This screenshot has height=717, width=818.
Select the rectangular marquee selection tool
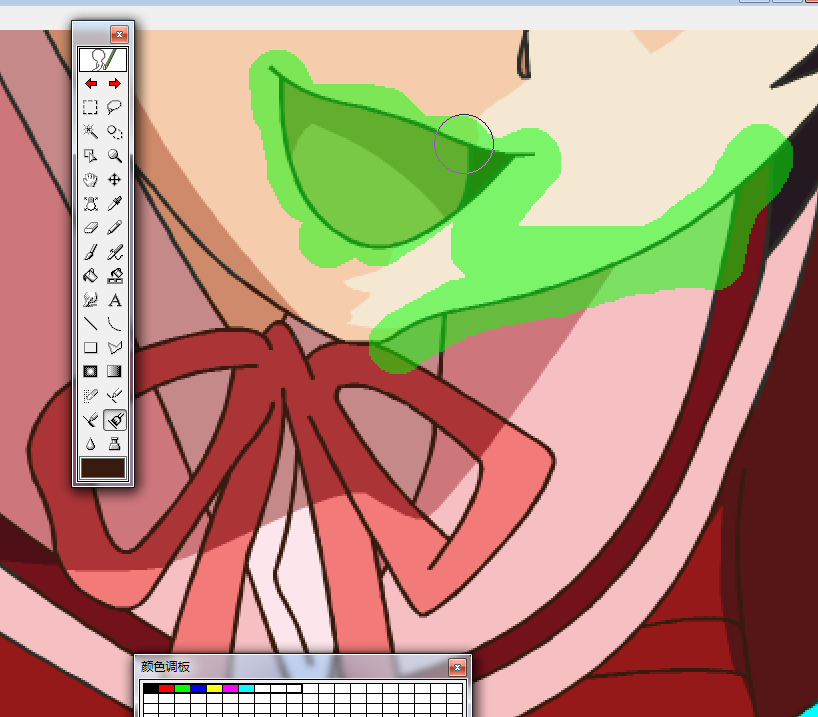pos(90,108)
